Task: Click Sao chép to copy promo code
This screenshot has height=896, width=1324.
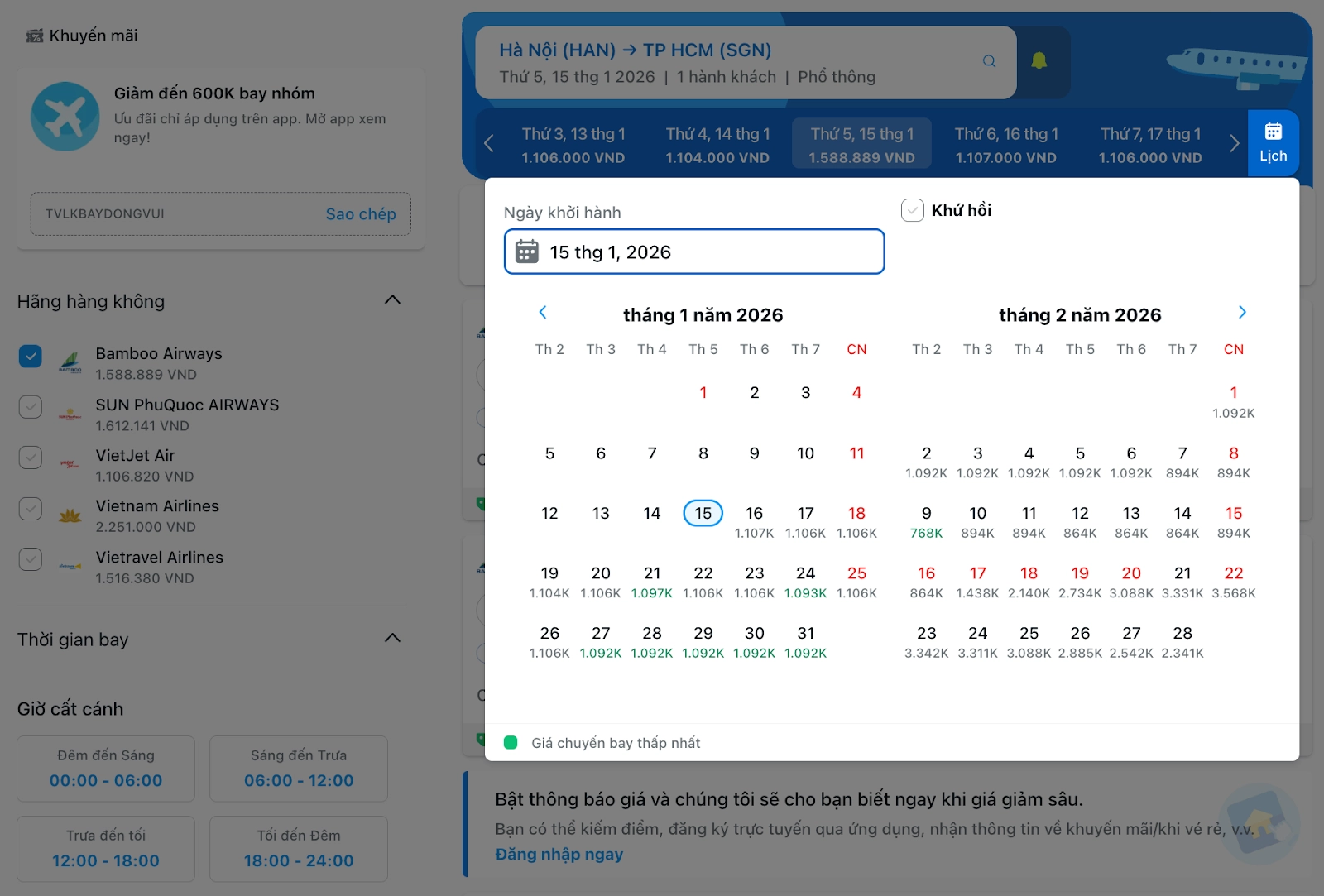Action: click(360, 214)
